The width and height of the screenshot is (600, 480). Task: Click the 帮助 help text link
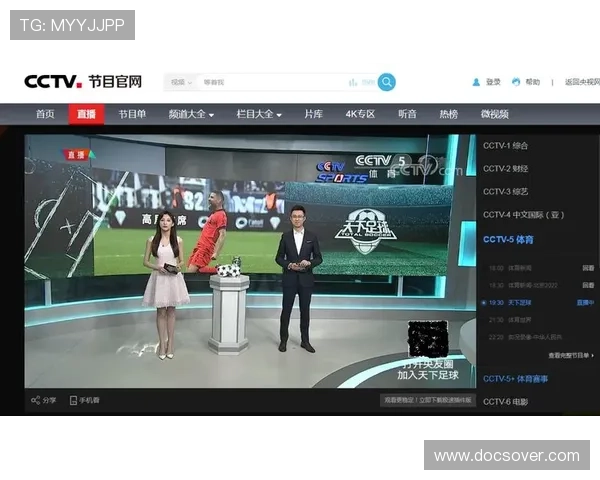pos(533,82)
